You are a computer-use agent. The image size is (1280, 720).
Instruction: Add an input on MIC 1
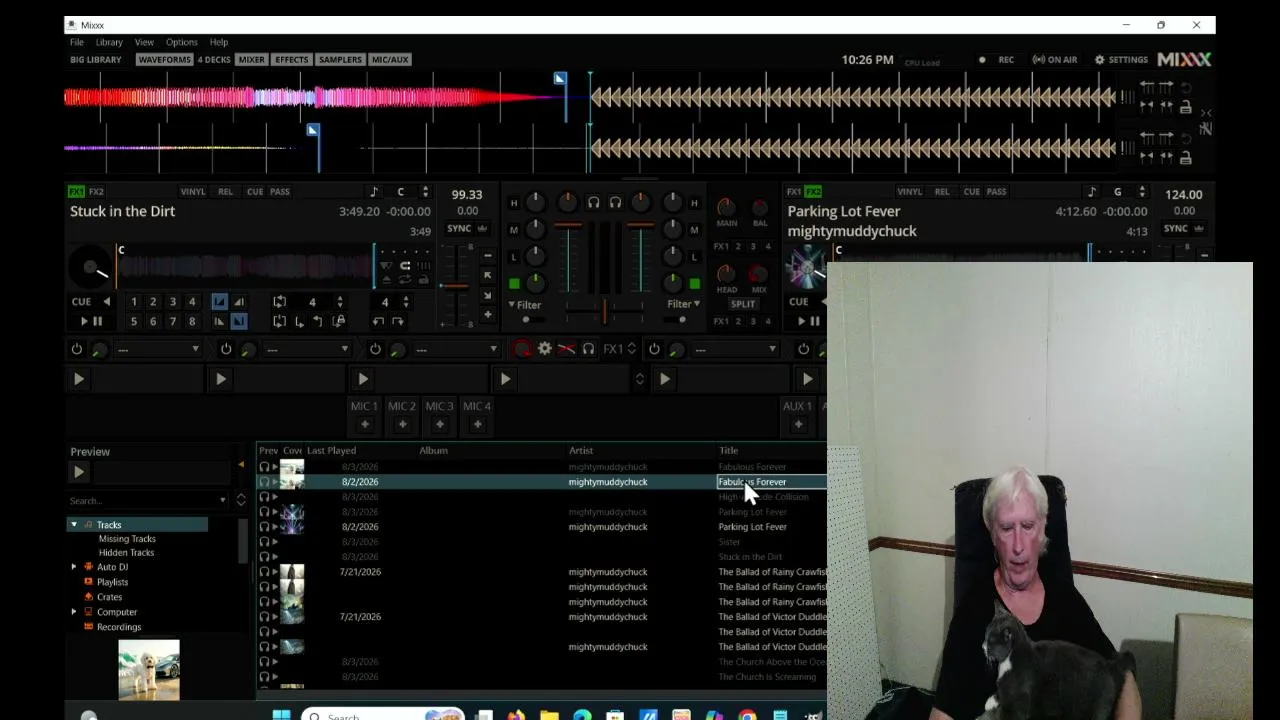point(365,425)
